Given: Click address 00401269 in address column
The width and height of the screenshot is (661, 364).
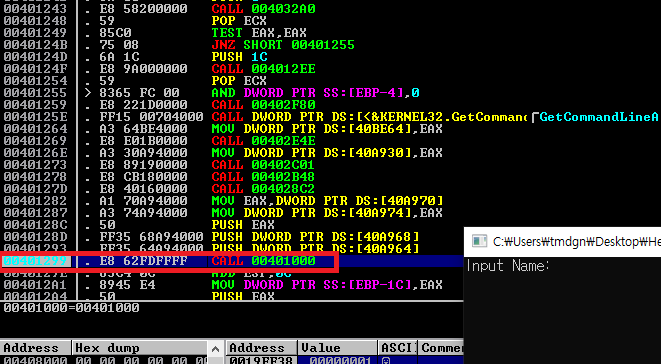Looking at the screenshot, I should pyautogui.click(x=35, y=141).
